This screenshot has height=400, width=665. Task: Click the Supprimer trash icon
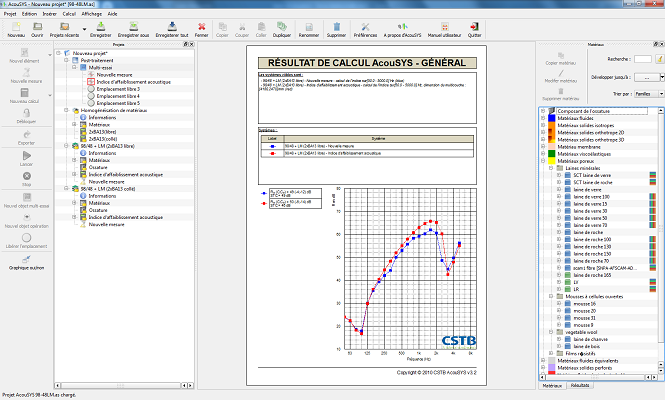click(336, 27)
